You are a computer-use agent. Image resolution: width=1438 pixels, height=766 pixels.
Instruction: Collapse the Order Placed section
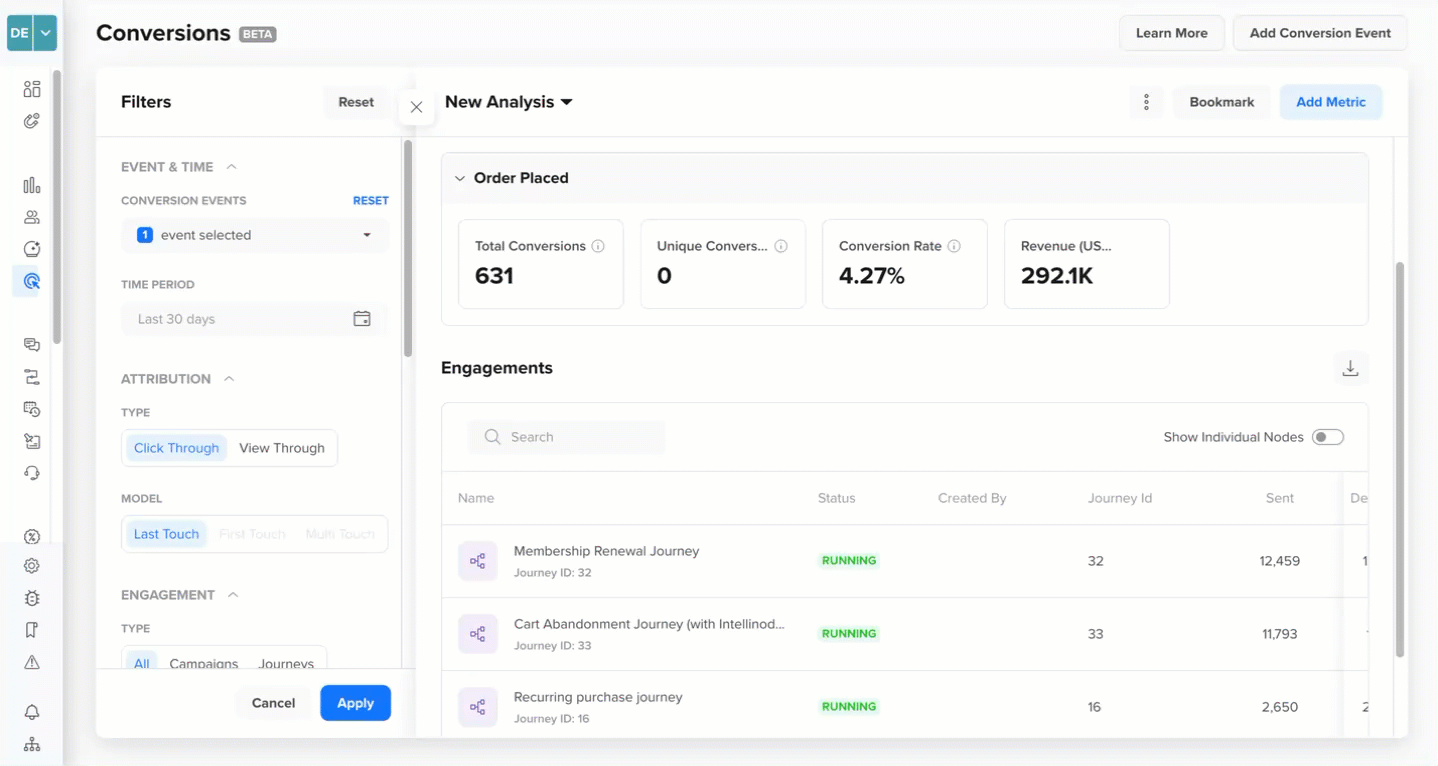point(460,178)
